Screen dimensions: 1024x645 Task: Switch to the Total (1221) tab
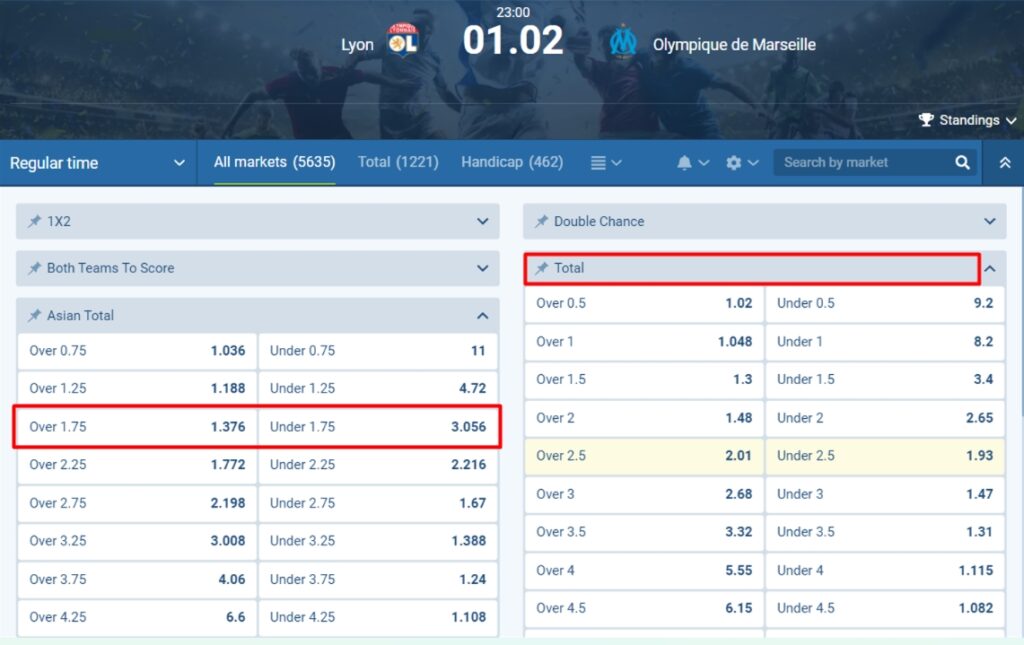click(x=398, y=162)
